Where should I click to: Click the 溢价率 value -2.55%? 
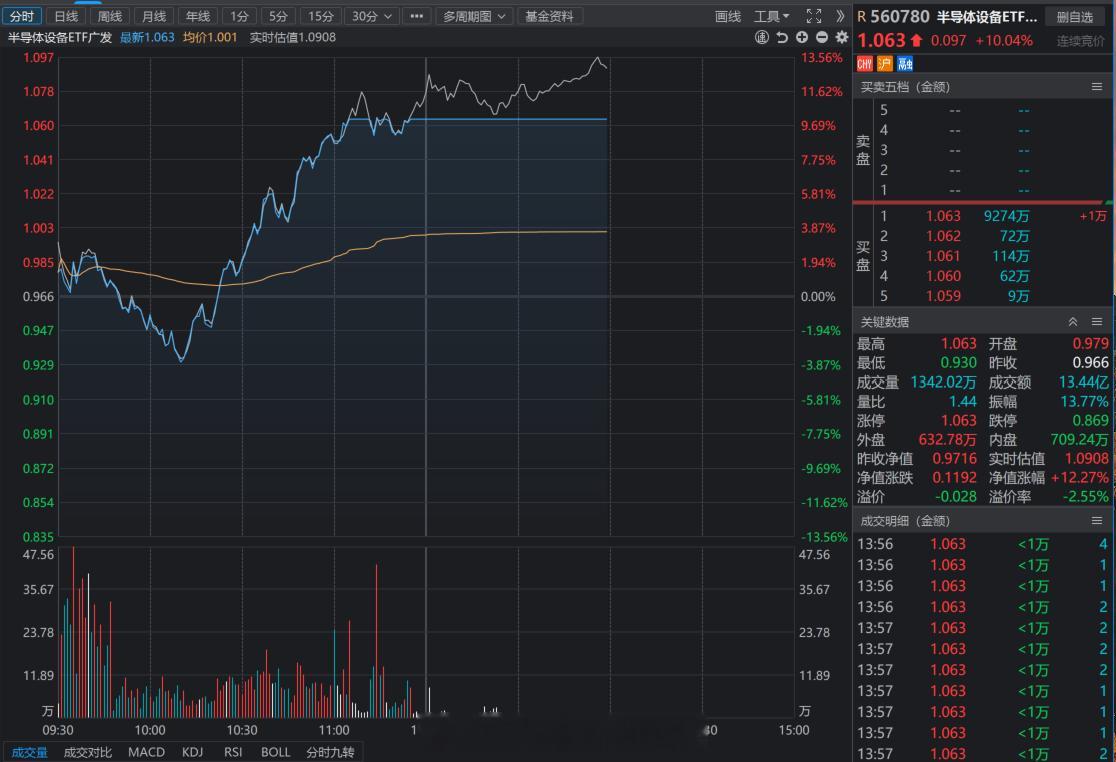pos(1085,497)
